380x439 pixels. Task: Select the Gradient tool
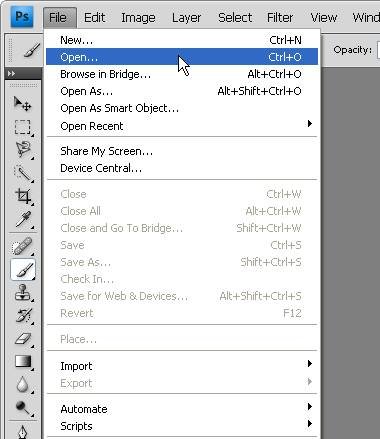coord(23,362)
